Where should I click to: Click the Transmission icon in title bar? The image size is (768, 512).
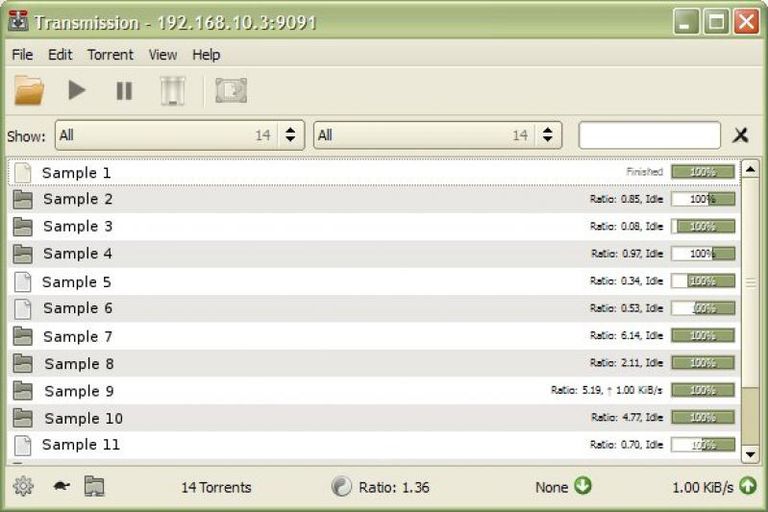tap(18, 21)
